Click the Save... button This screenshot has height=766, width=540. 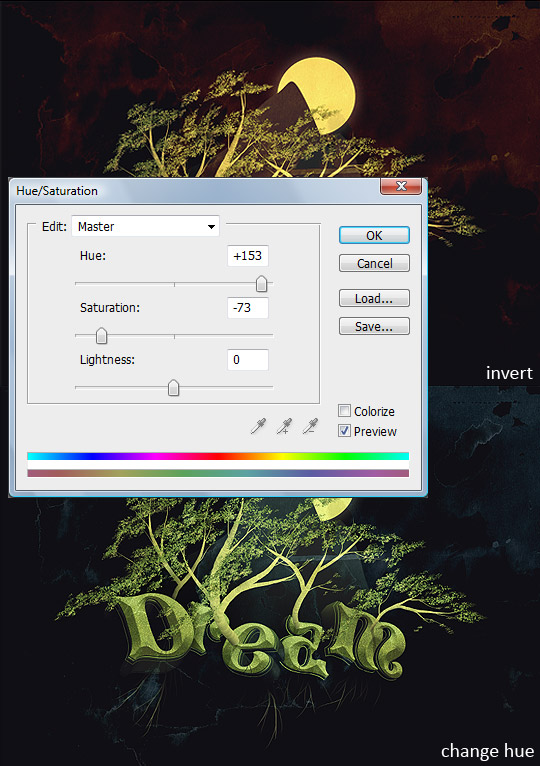click(x=374, y=326)
